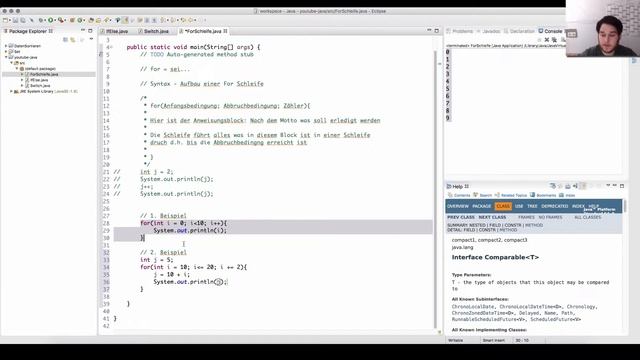Minimize the editor area
This screenshot has width=640, height=360.
click(429, 31)
